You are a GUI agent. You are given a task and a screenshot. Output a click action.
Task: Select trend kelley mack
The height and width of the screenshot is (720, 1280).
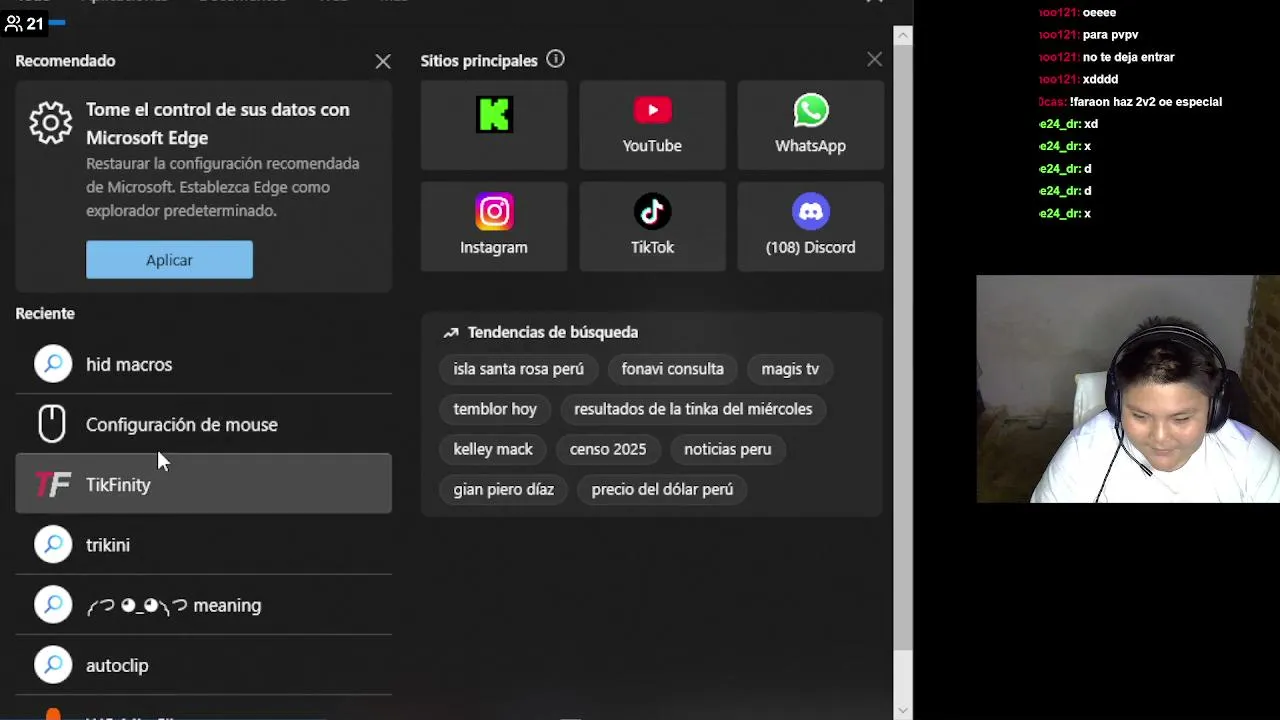[x=493, y=449]
